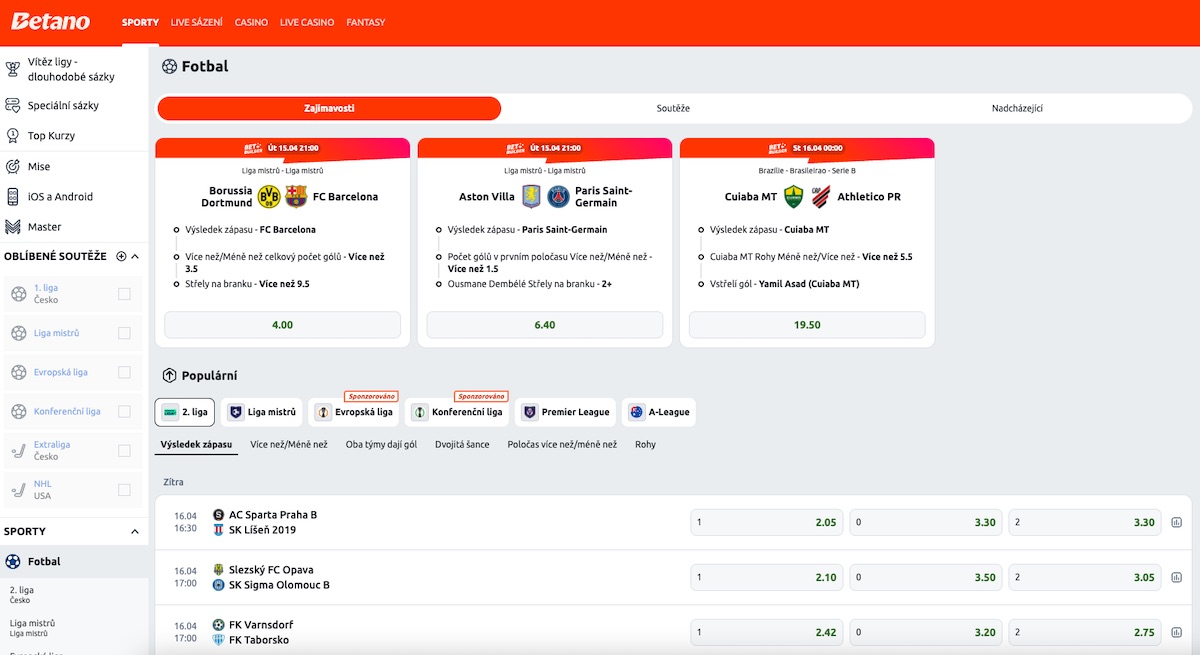This screenshot has height=655, width=1200.
Task: Click the 4.00 odds button for Dortmund-Barcelona
Action: 282,325
